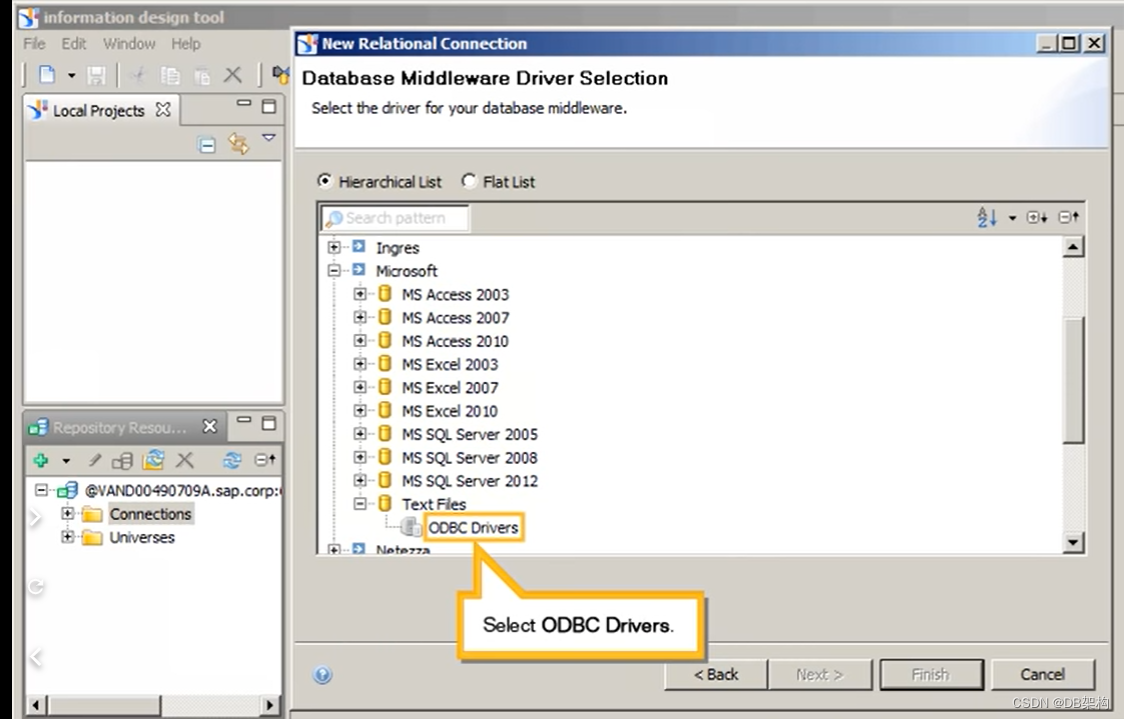Image resolution: width=1124 pixels, height=719 pixels.
Task: Click the driver list scroll down arrow
Action: 1072,542
